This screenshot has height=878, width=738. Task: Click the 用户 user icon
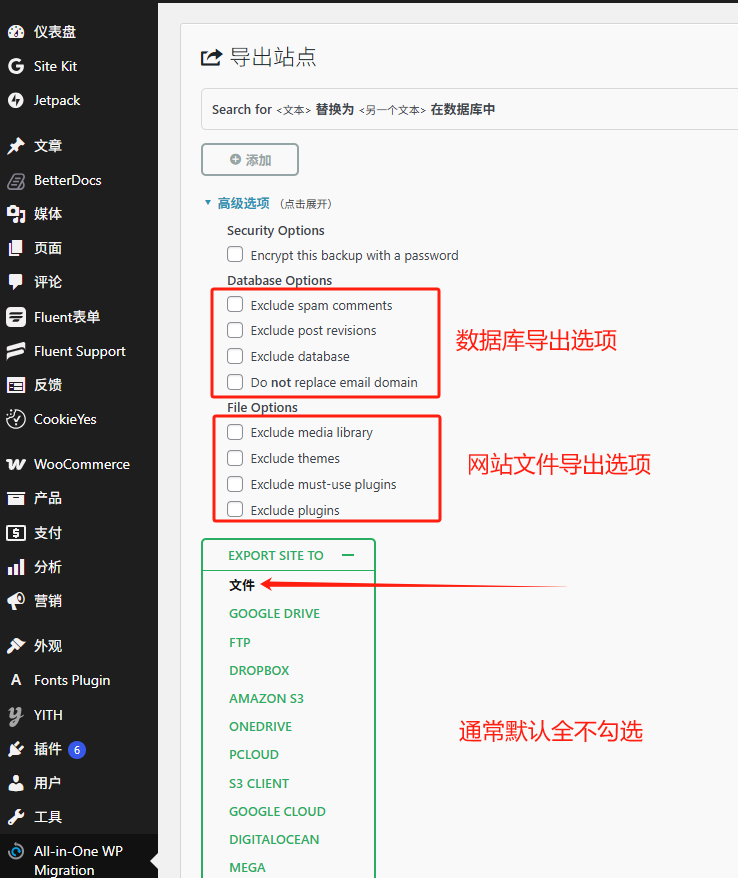(x=16, y=783)
